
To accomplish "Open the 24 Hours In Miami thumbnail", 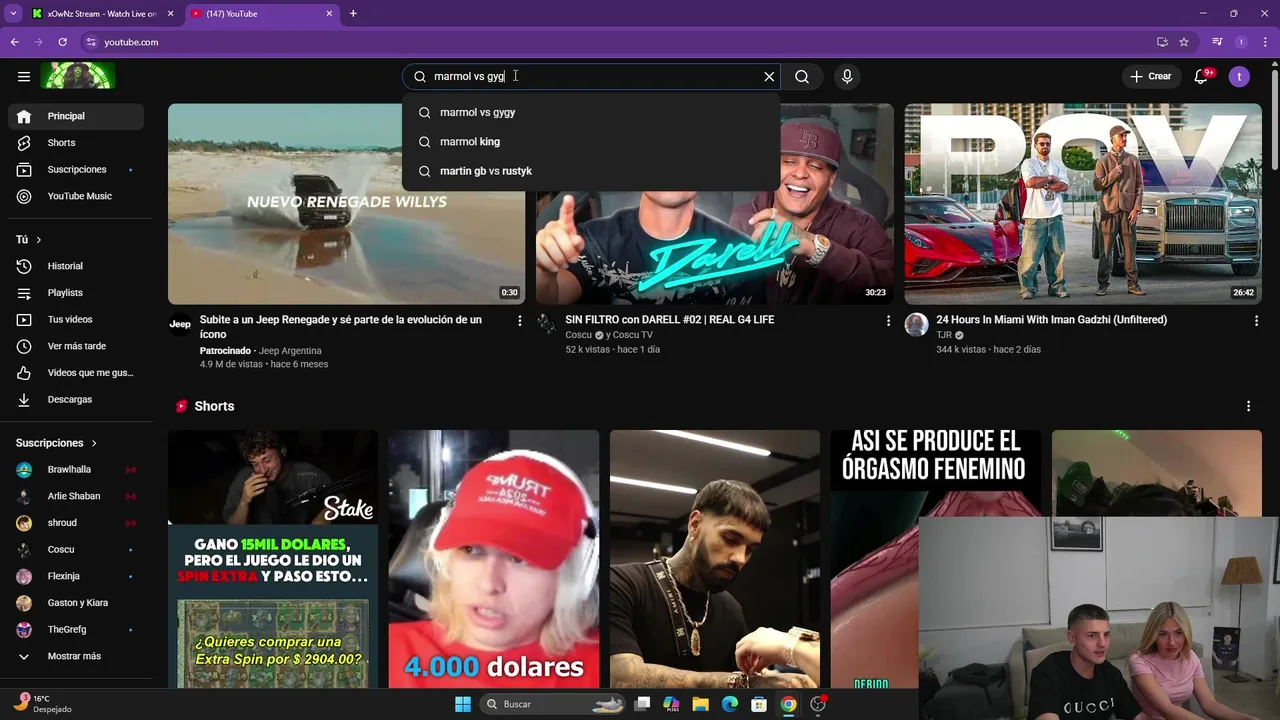I will pyautogui.click(x=1083, y=204).
